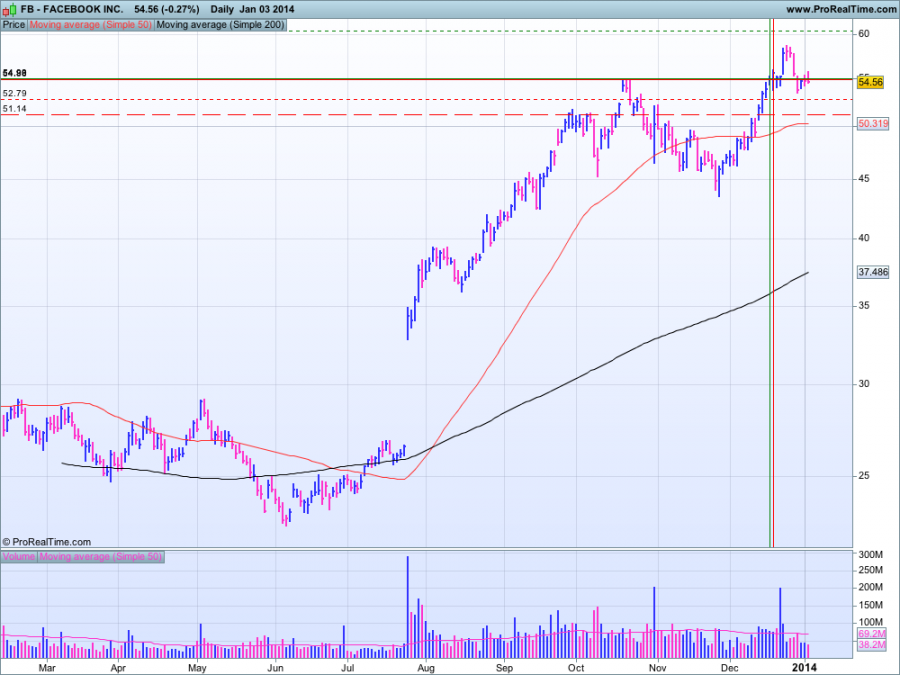The image size is (900, 675).
Task: Click the Oct label on time axis
Action: pos(576,668)
